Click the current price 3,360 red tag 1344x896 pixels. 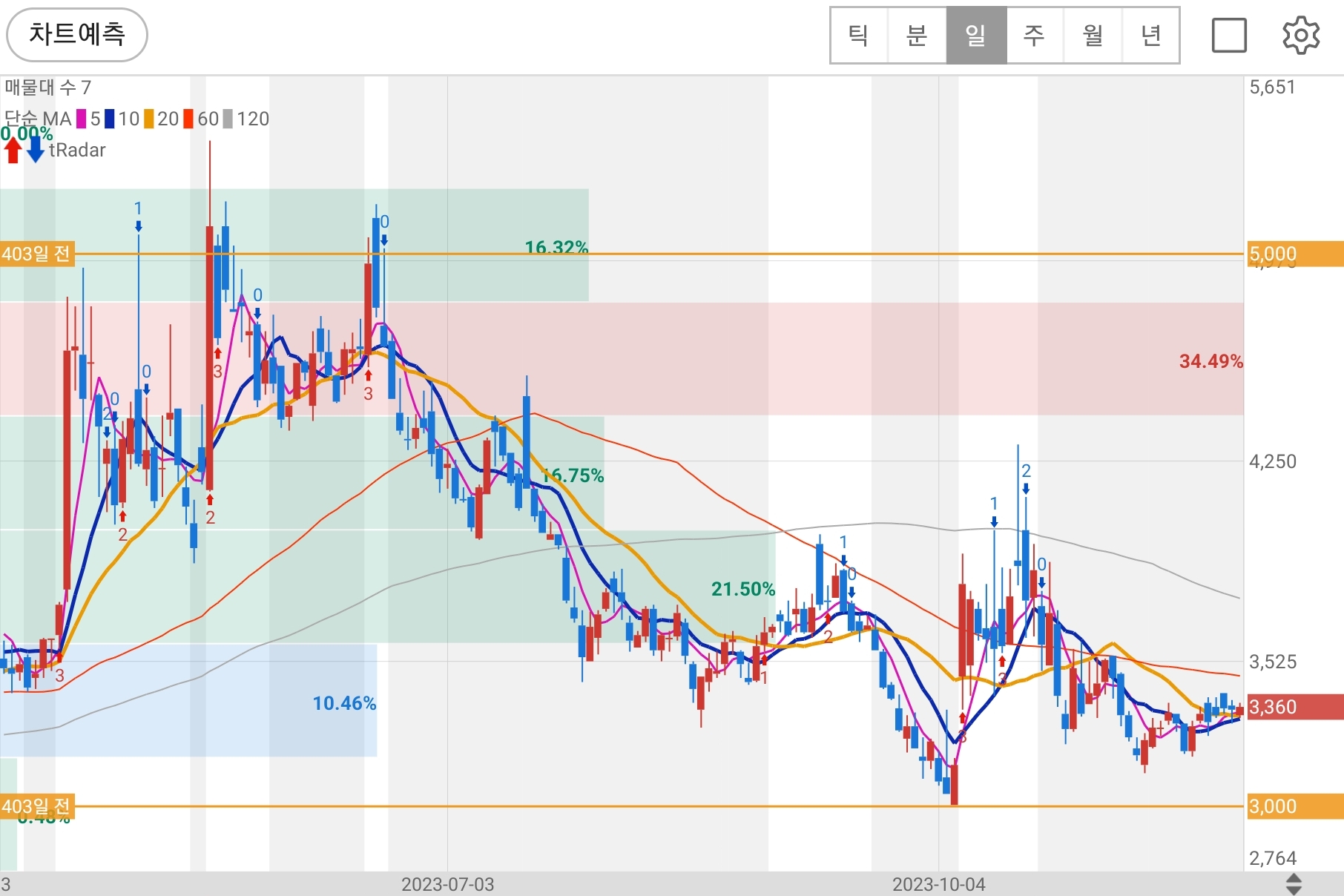1294,707
